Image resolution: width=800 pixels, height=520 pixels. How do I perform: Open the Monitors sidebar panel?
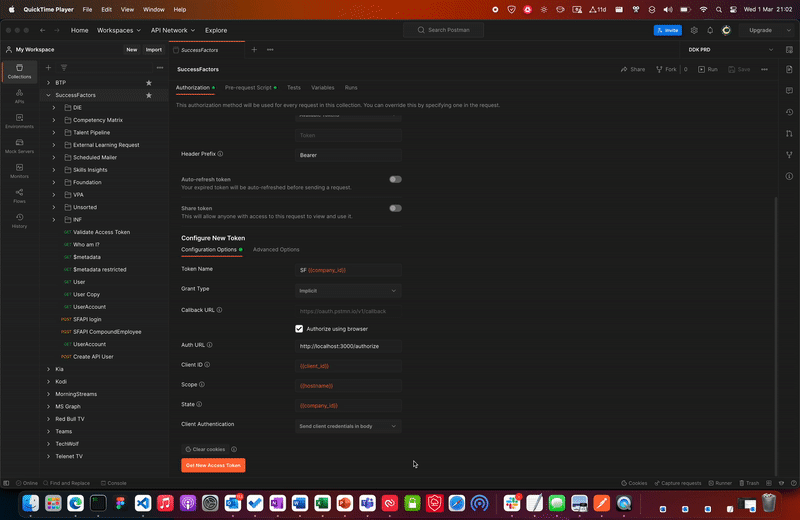pos(19,171)
